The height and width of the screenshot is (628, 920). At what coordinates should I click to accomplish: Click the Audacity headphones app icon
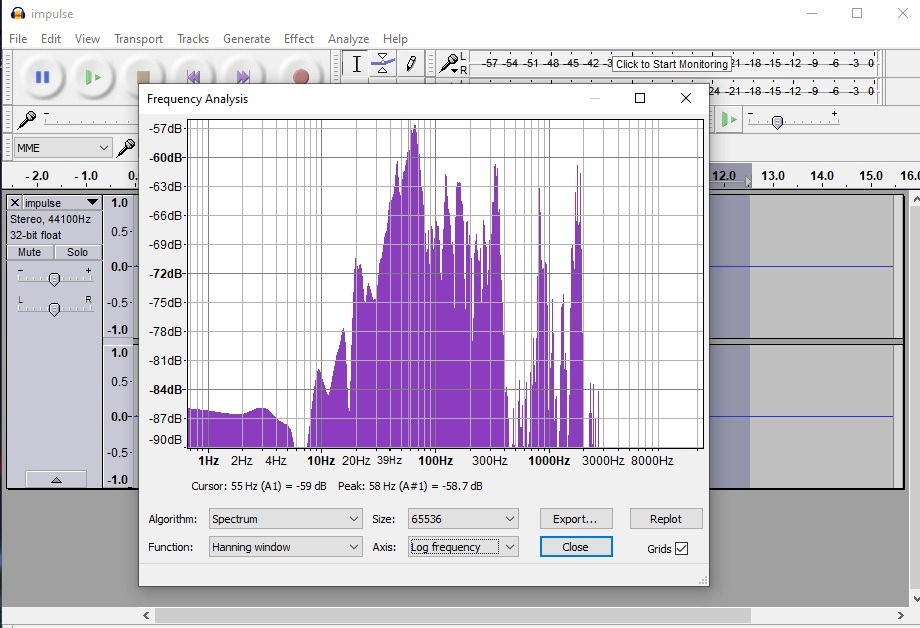pos(18,13)
